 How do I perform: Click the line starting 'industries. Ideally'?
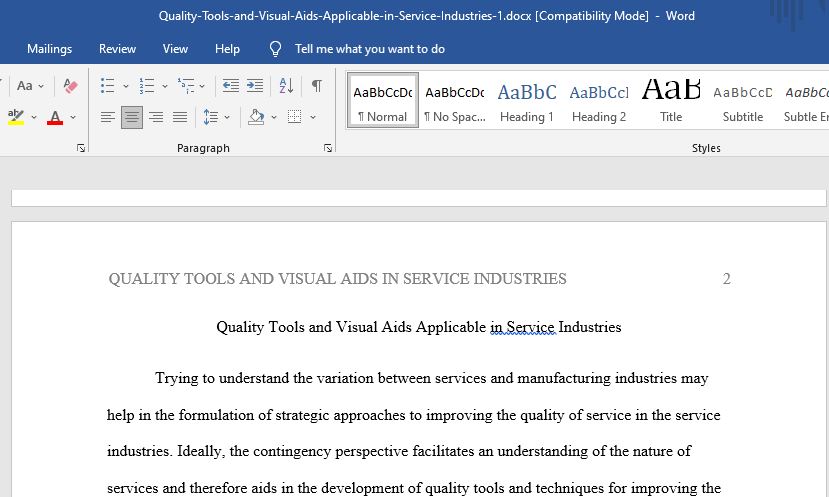pyautogui.click(x=399, y=451)
